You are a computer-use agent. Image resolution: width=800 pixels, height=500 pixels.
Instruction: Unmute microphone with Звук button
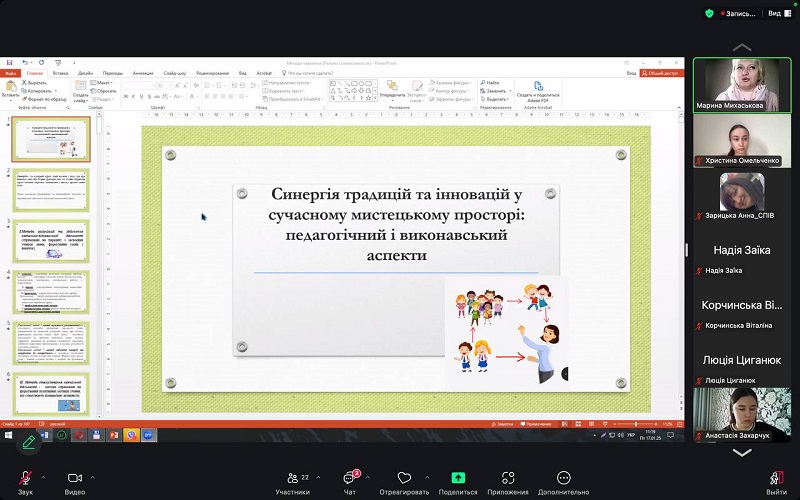tap(25, 483)
